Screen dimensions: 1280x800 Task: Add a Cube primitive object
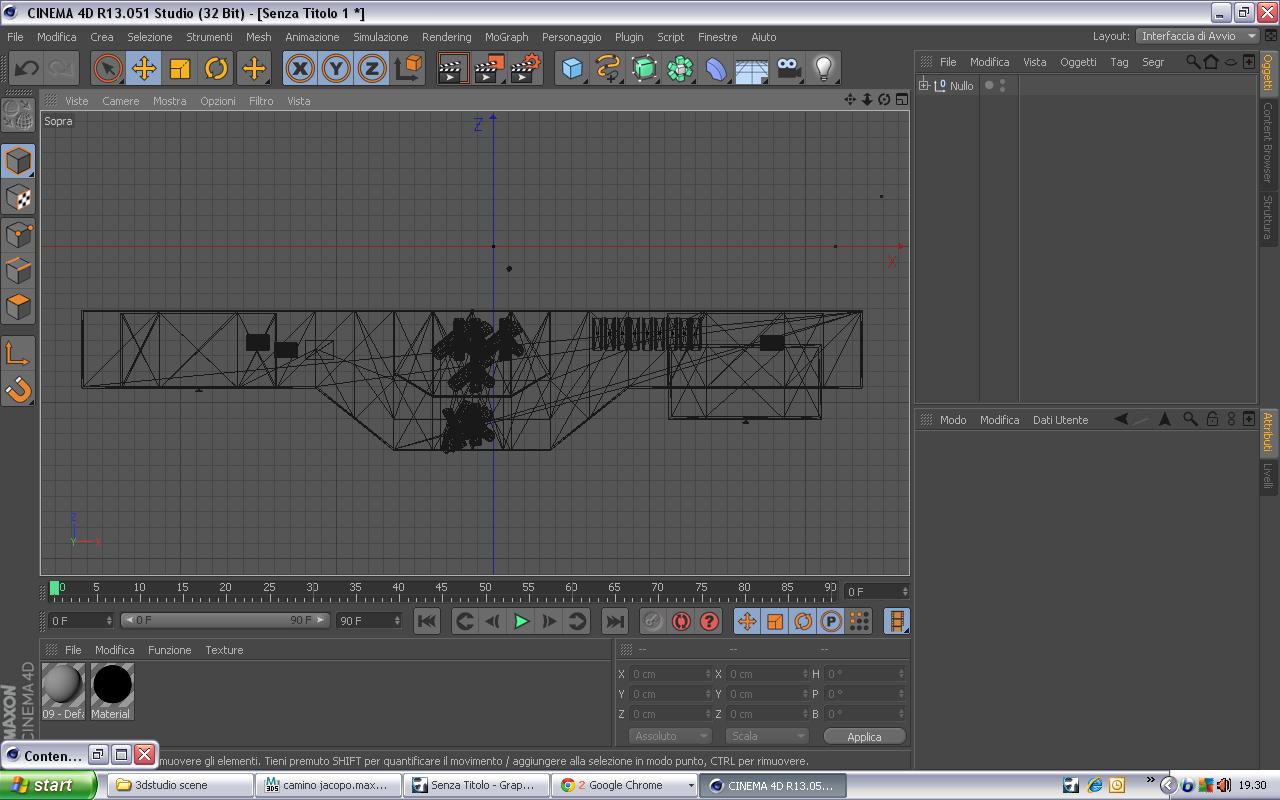click(x=572, y=69)
